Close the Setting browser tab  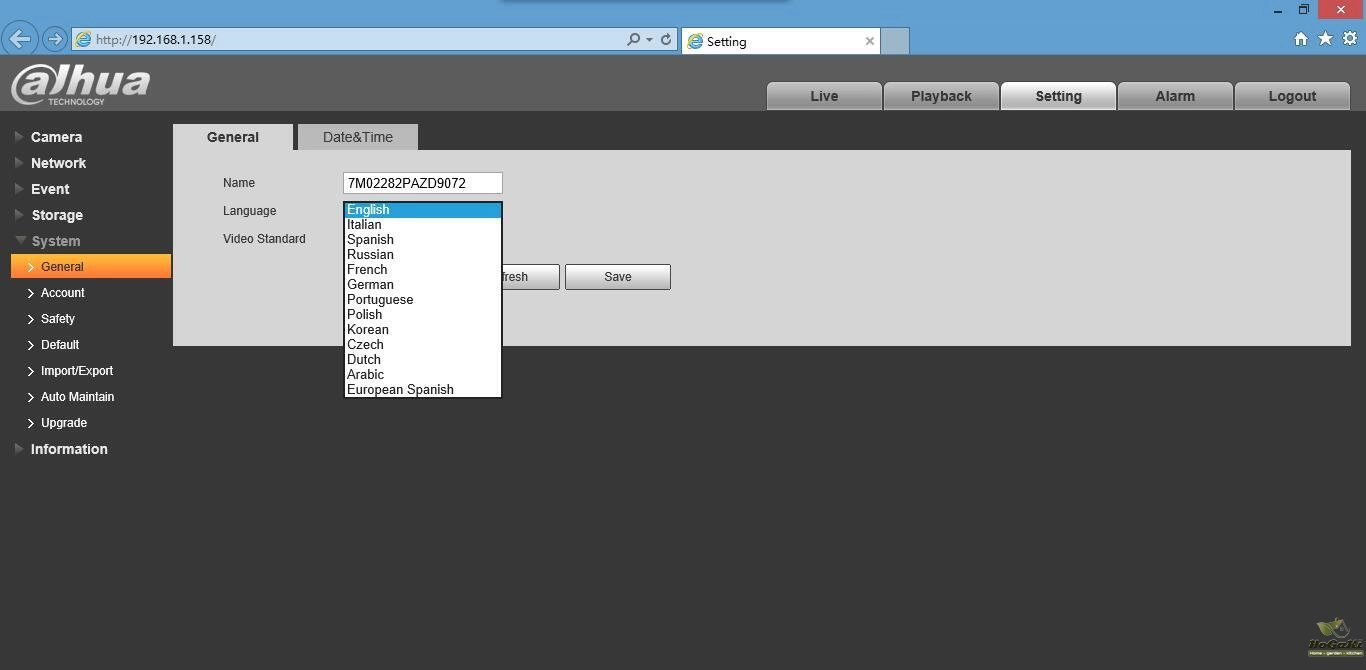pyautogui.click(x=869, y=41)
